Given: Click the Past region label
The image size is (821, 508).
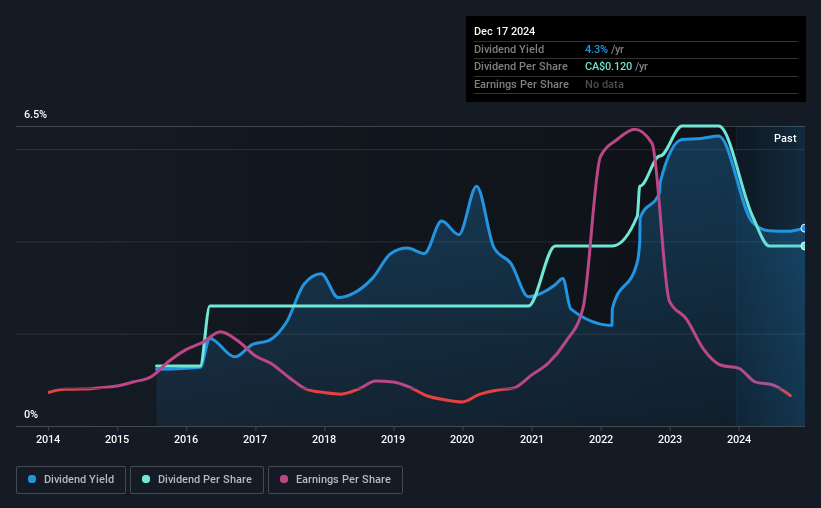Looking at the screenshot, I should [x=785, y=138].
